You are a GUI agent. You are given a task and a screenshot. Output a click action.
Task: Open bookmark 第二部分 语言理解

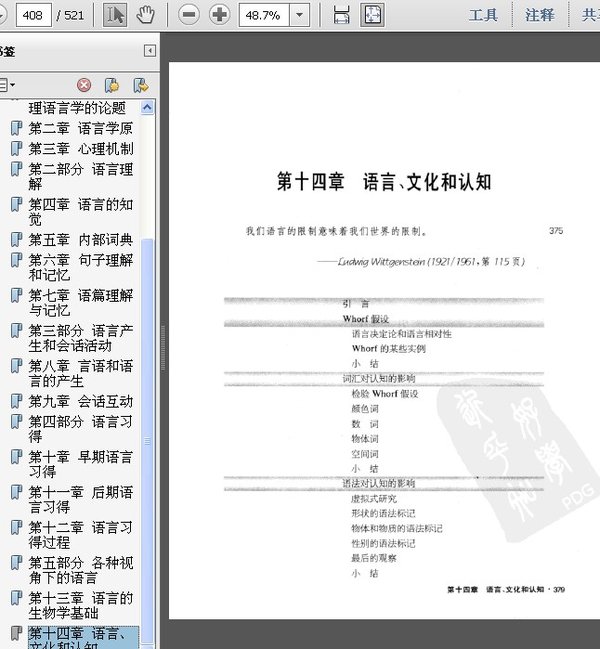(x=81, y=176)
